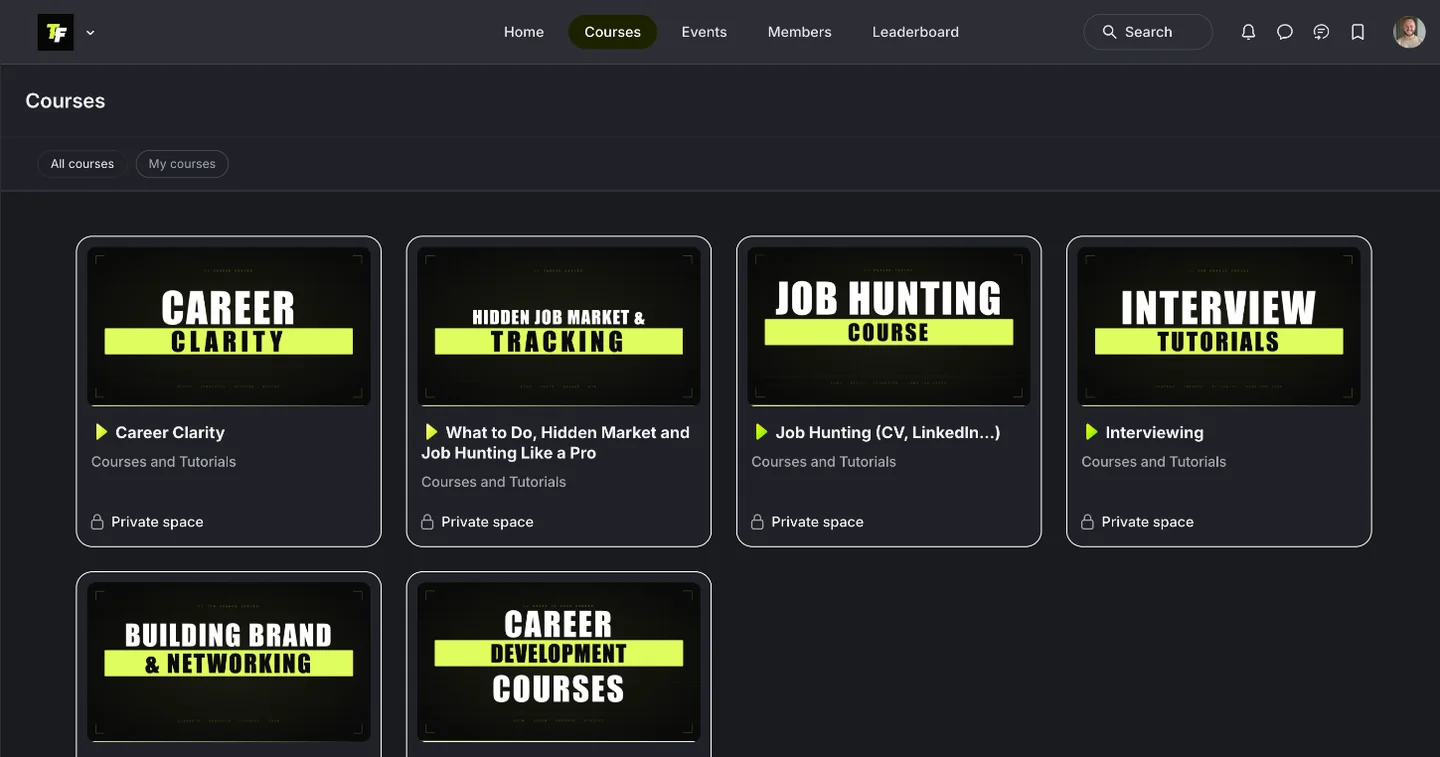Open the notifications bell
Screen dimensions: 1440x757
[x=1248, y=32]
